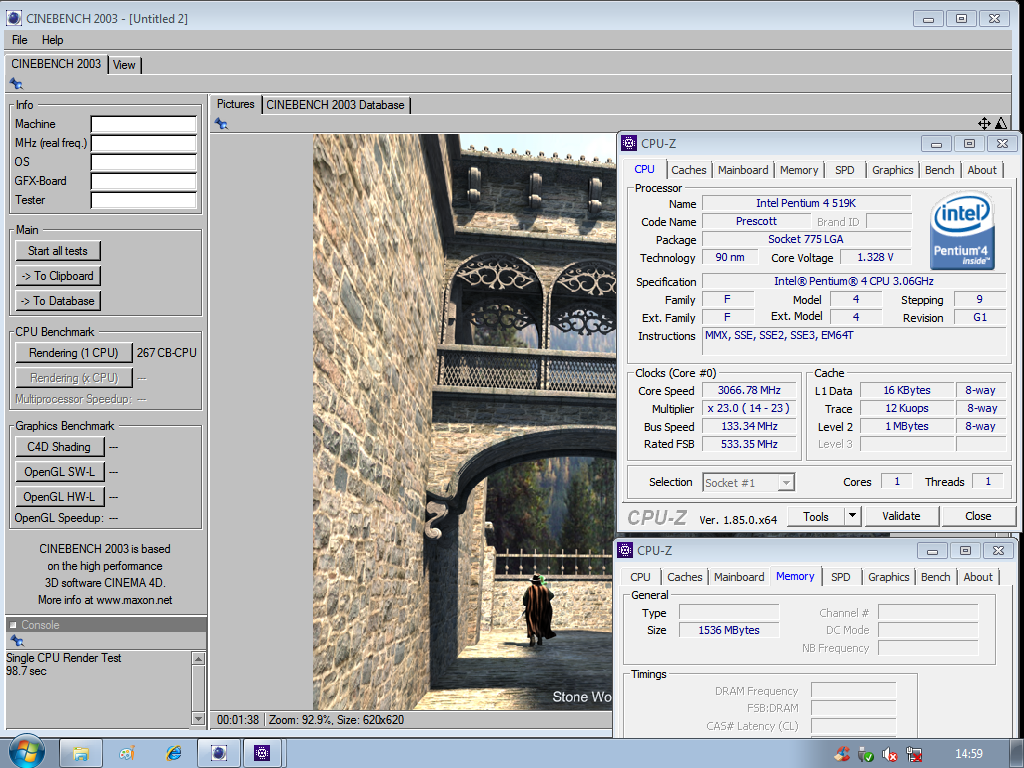Click into the MHz (real freq.) field

coord(144,143)
